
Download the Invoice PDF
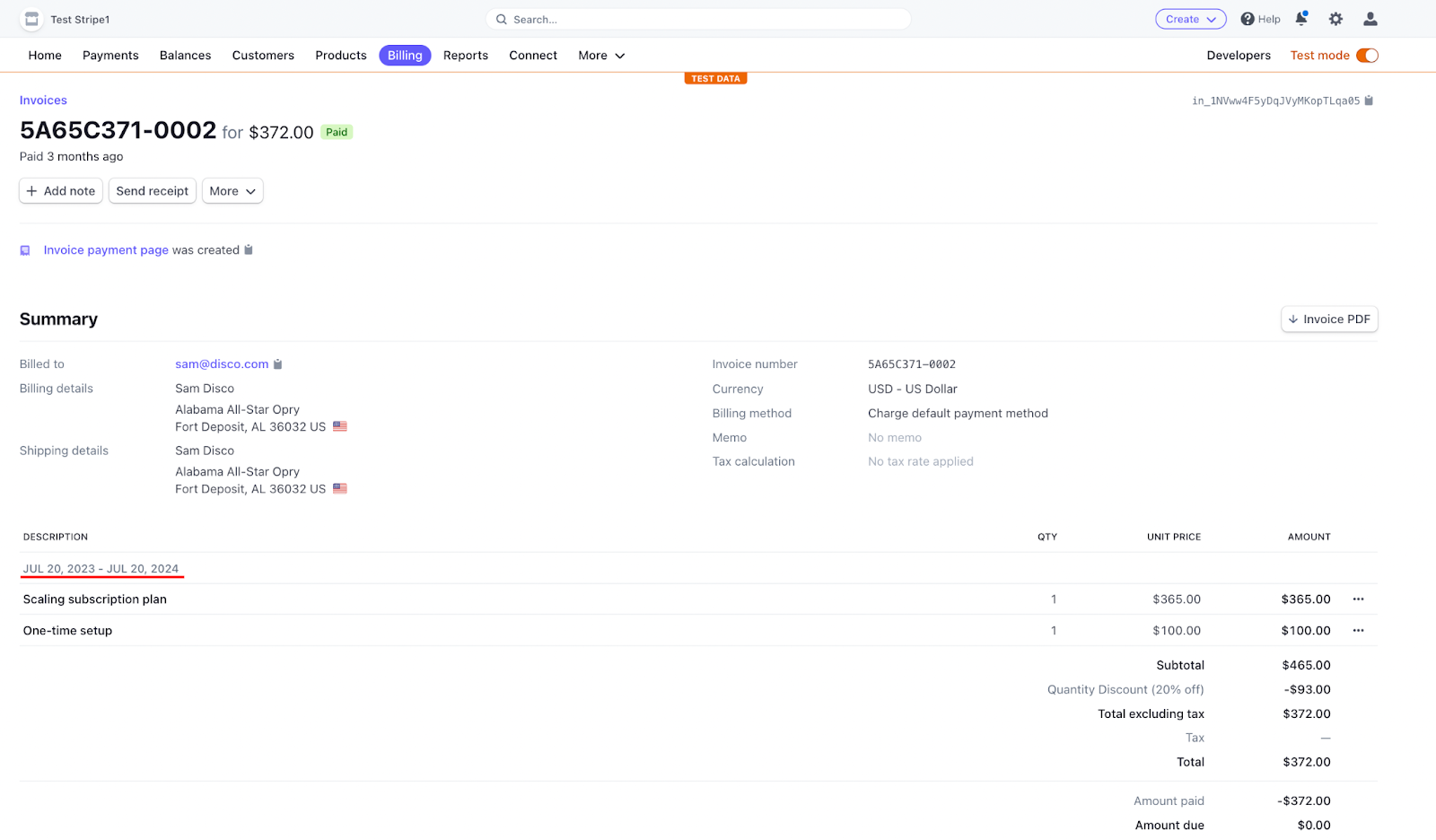[1328, 319]
